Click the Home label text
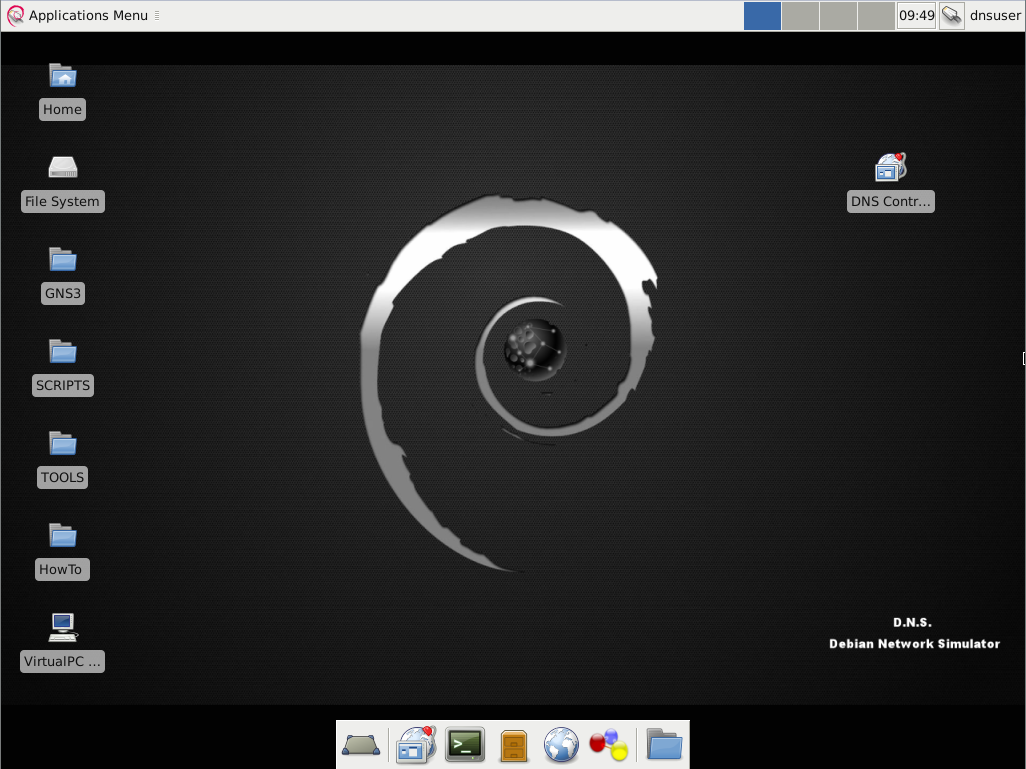 click(x=62, y=109)
